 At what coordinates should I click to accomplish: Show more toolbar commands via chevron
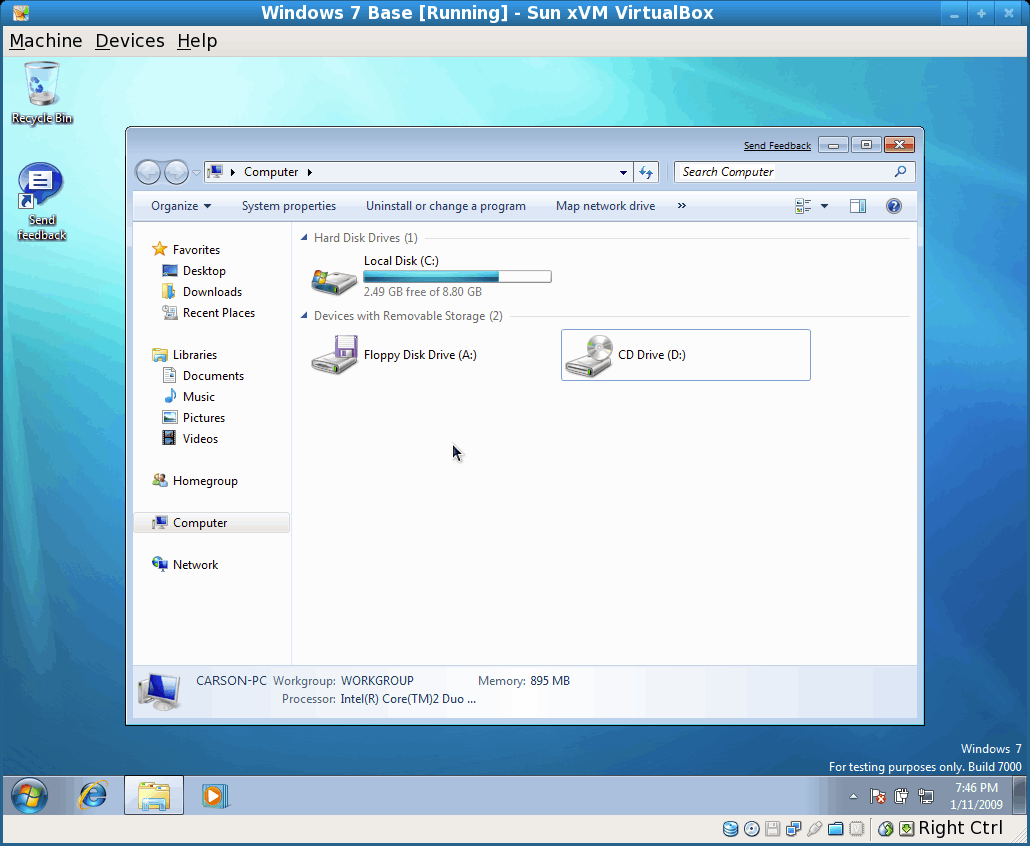click(x=682, y=206)
